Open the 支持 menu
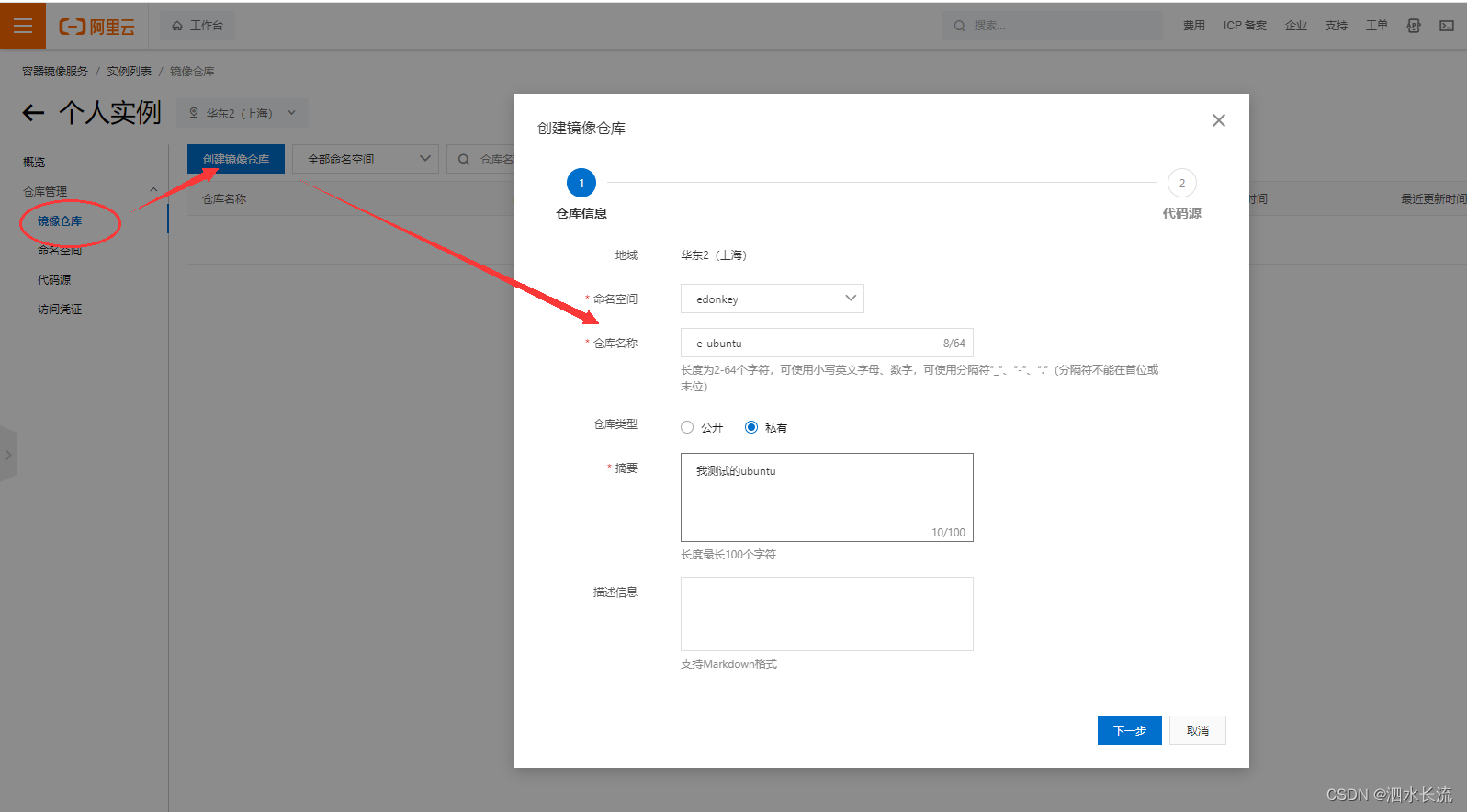1467x812 pixels. pyautogui.click(x=1336, y=26)
